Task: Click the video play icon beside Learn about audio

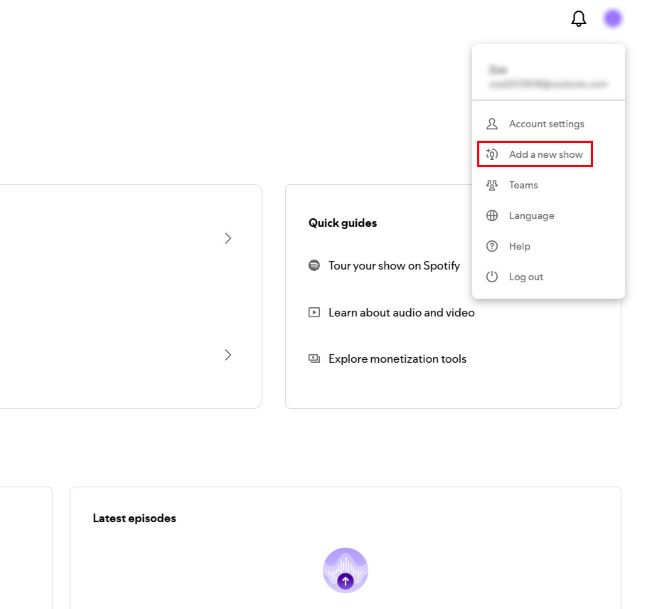Action: pos(314,312)
